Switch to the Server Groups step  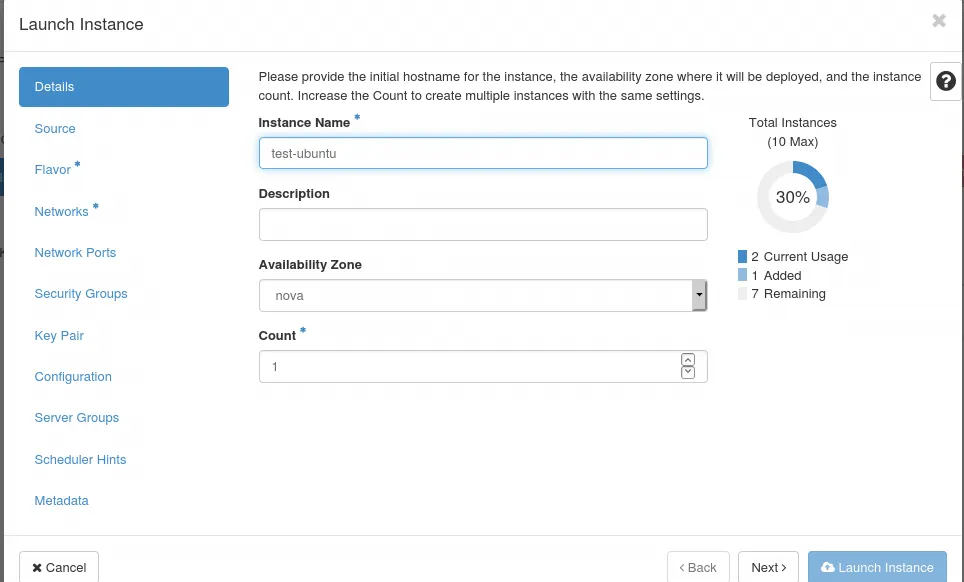click(x=77, y=418)
